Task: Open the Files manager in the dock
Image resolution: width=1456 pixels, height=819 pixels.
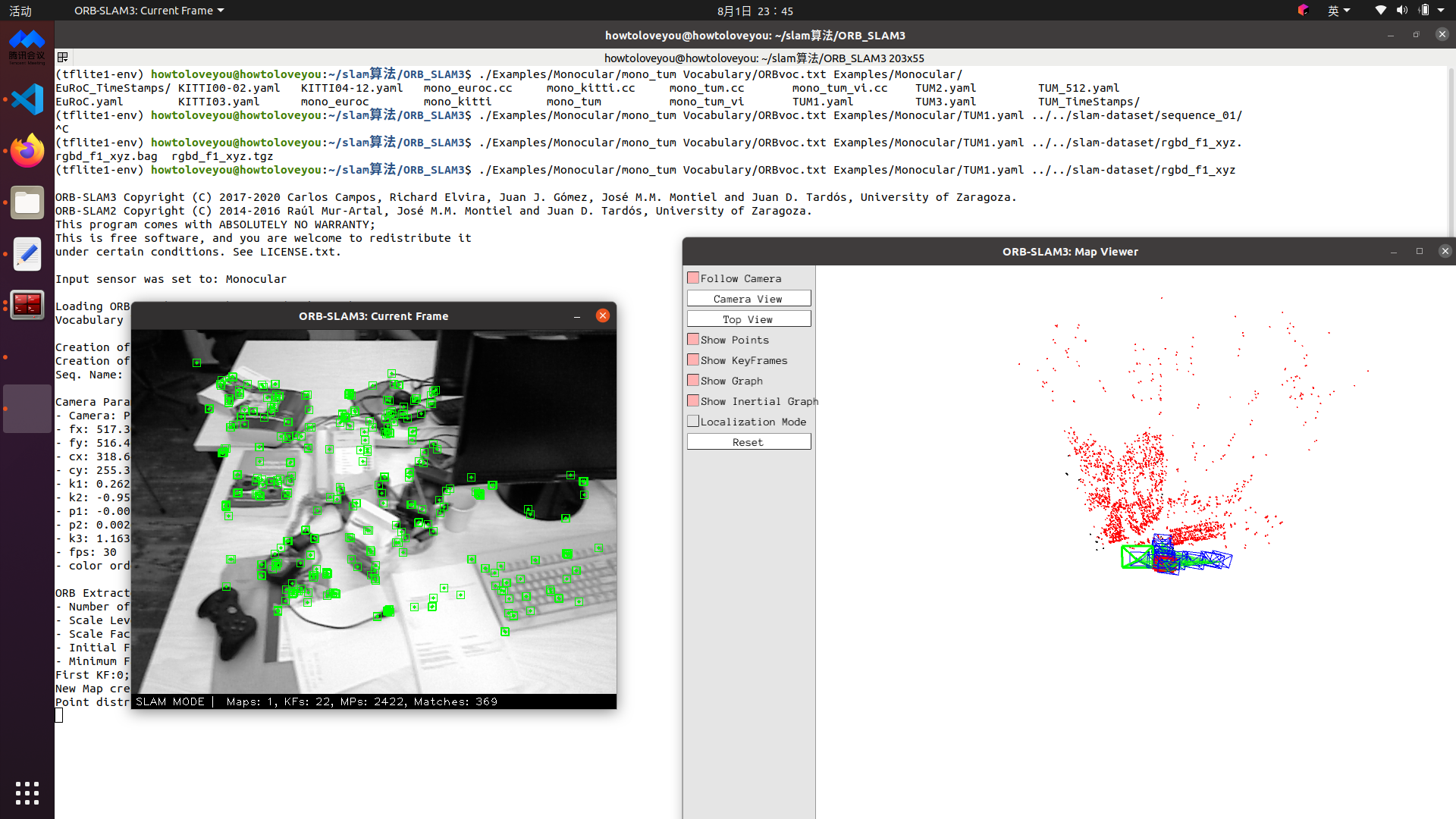Action: click(x=27, y=202)
